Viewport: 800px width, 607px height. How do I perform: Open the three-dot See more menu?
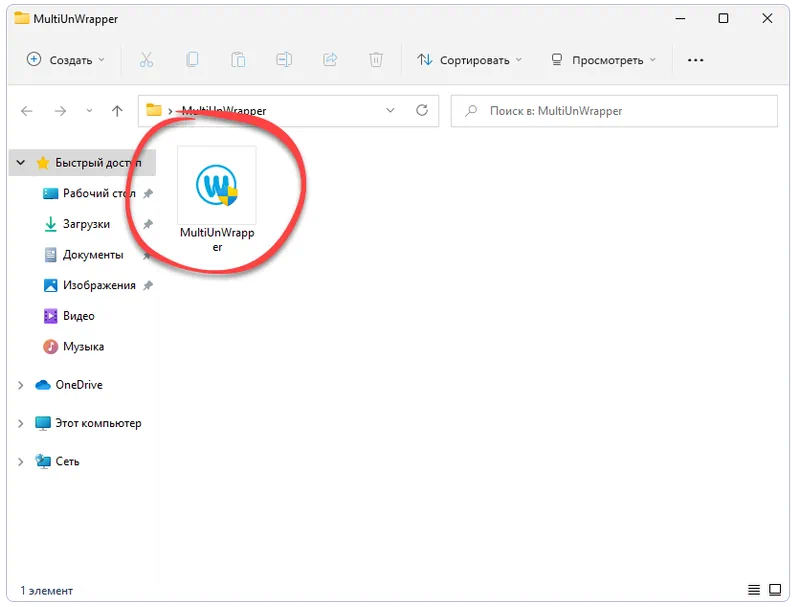(695, 60)
